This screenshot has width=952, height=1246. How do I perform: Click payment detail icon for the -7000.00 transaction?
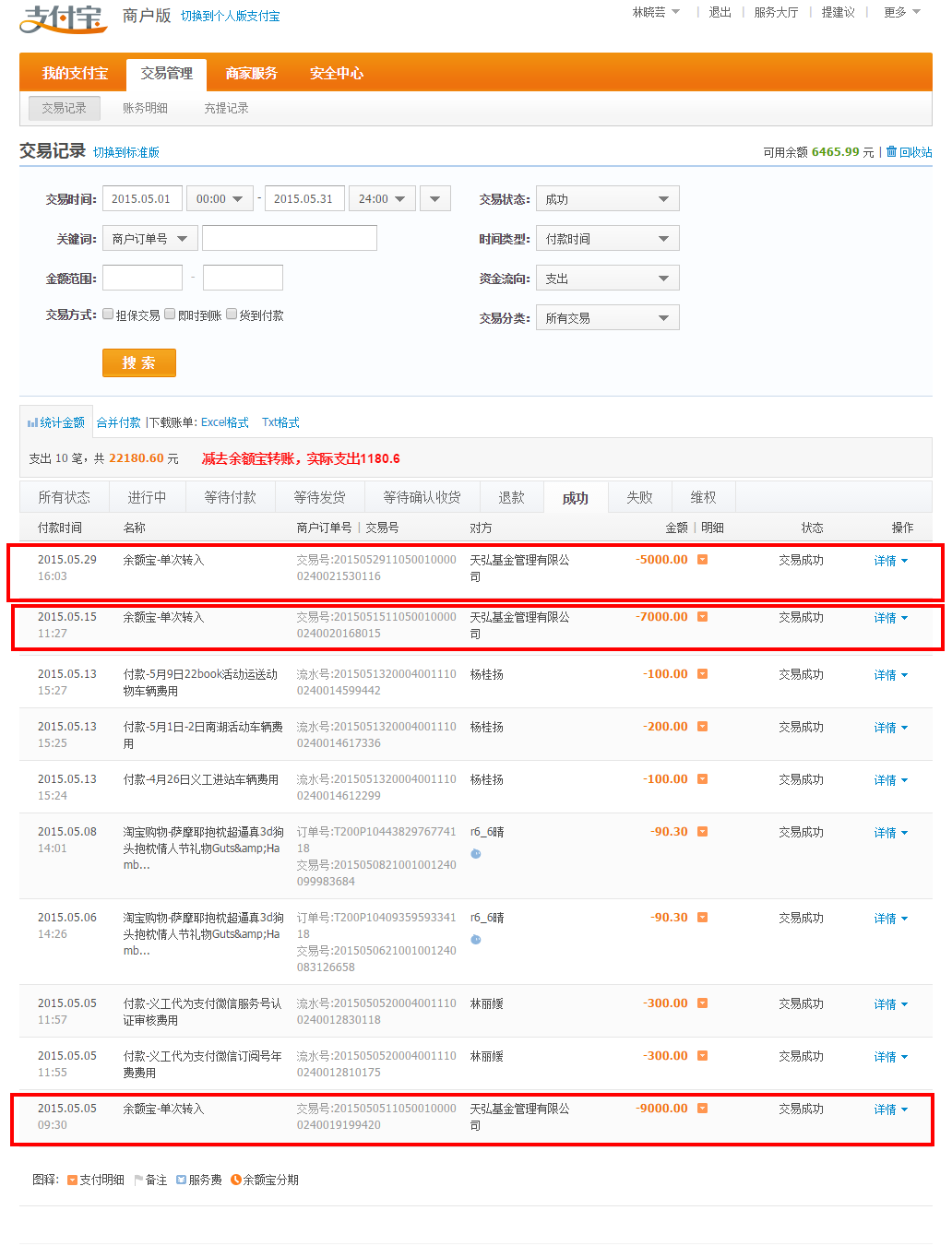pyautogui.click(x=702, y=617)
